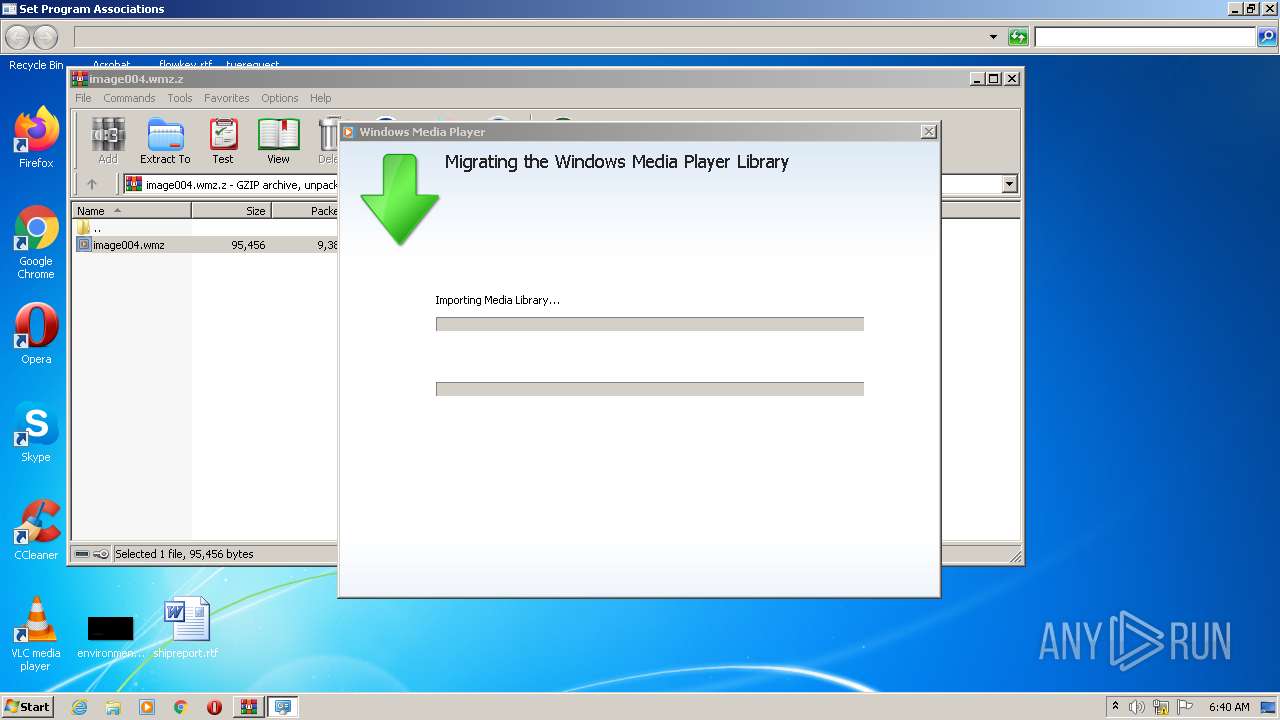Switch to WinRAR via taskbar button
The image size is (1280, 720).
tap(248, 707)
